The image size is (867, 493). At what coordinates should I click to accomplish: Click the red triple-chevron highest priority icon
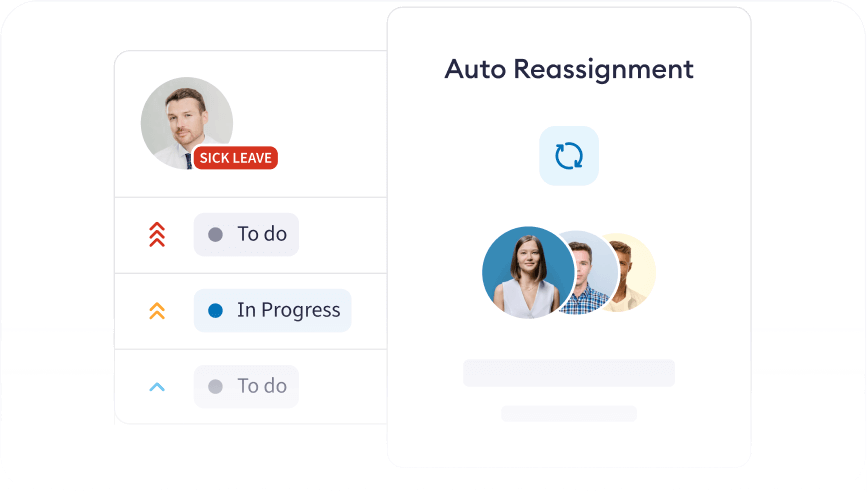pos(157,234)
